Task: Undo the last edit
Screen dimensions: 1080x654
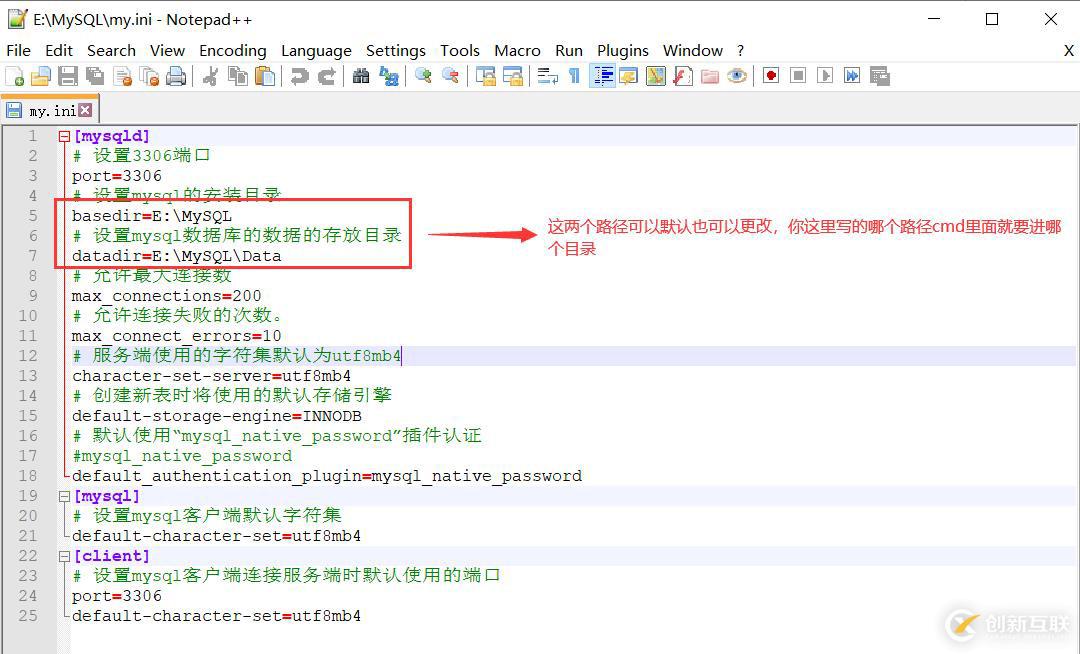Action: tap(299, 76)
